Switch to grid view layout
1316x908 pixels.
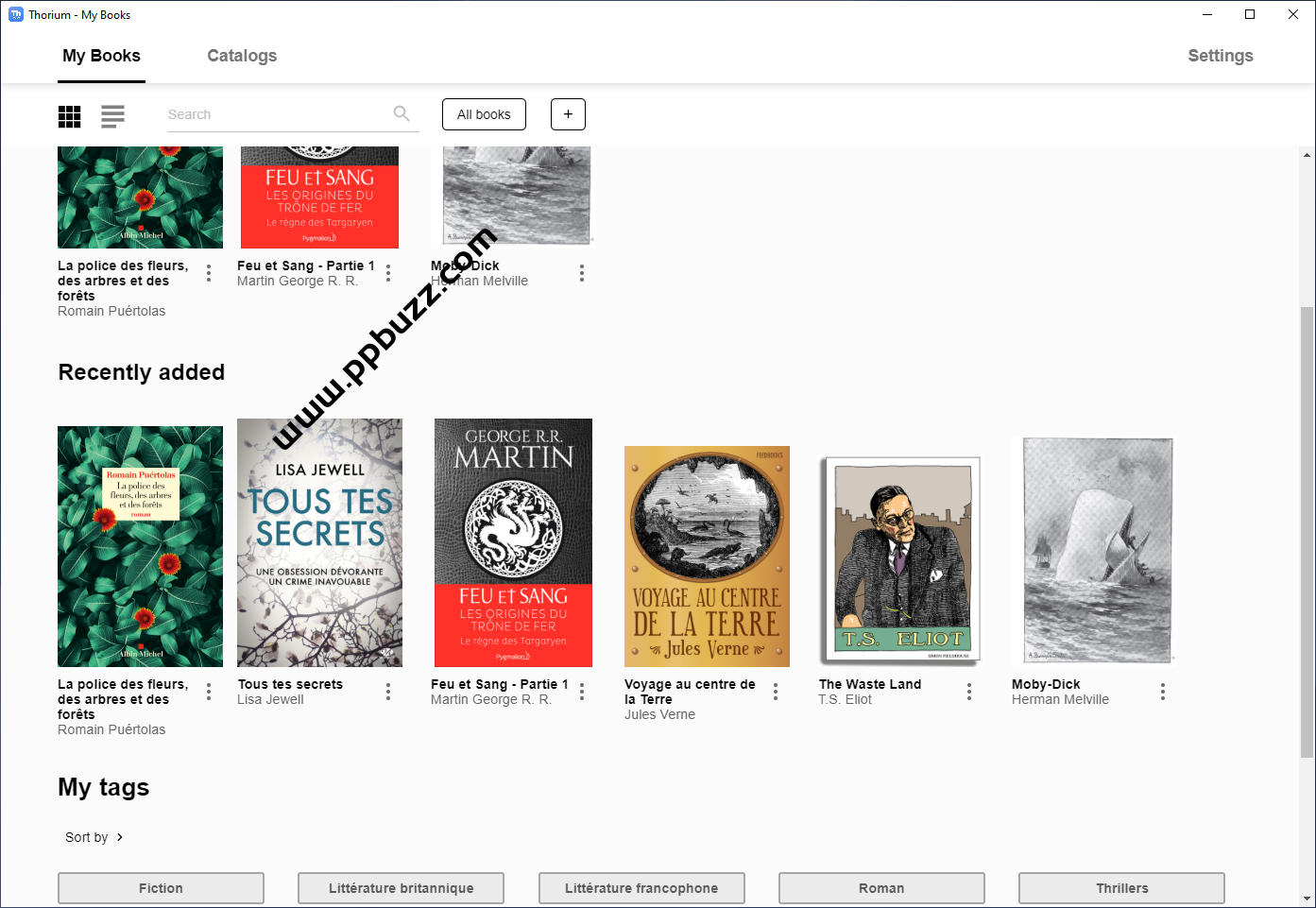[70, 116]
